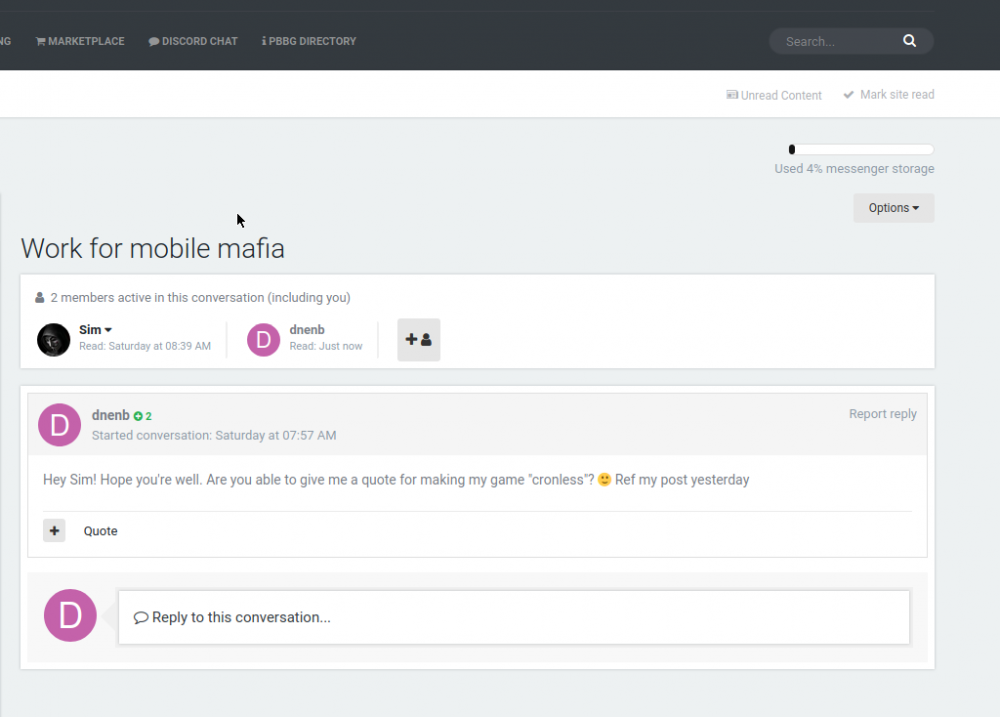Click the search magnifier icon

pyautogui.click(x=909, y=41)
